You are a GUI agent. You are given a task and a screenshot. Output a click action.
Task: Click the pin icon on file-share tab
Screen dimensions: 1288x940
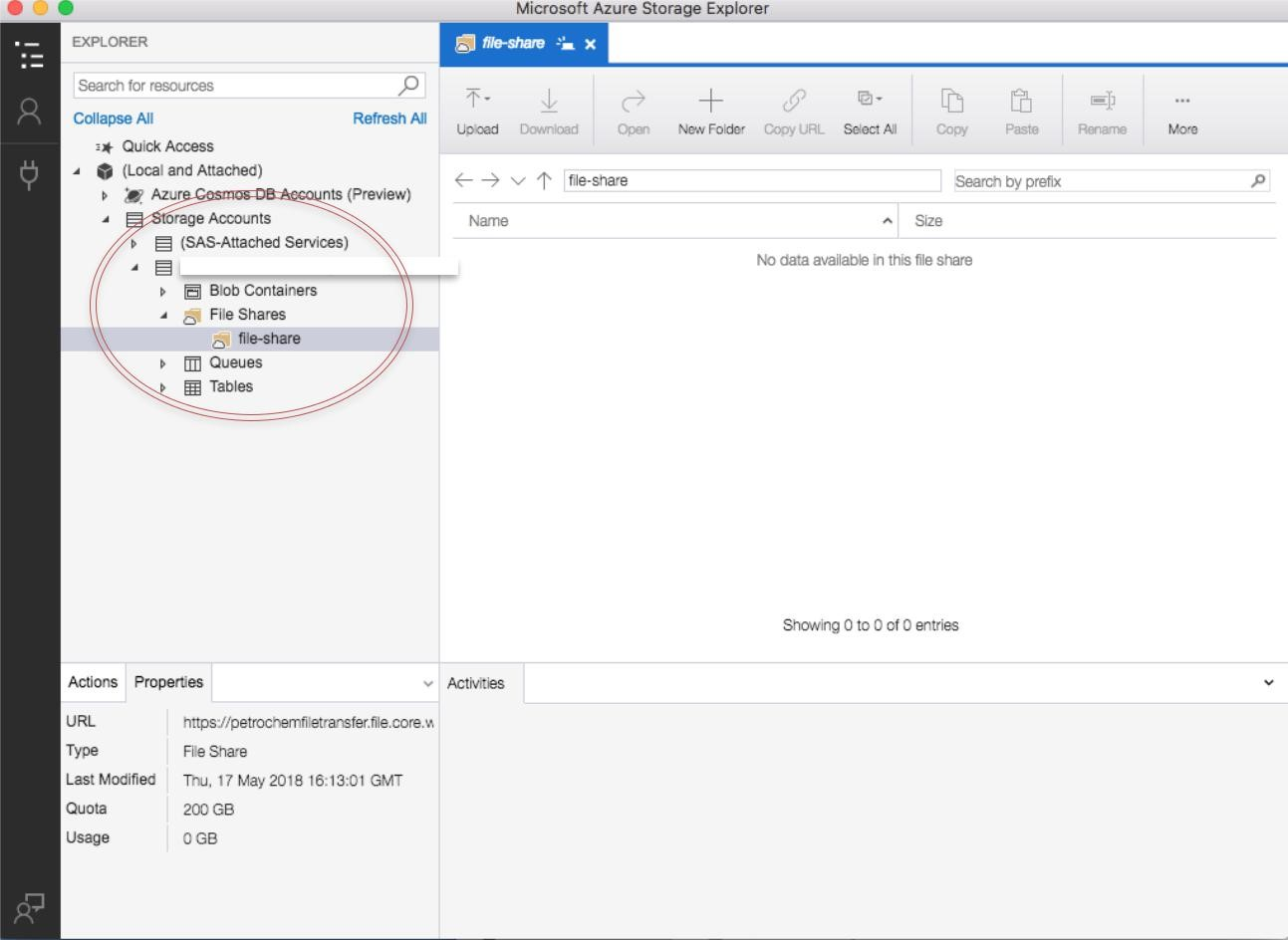click(566, 43)
